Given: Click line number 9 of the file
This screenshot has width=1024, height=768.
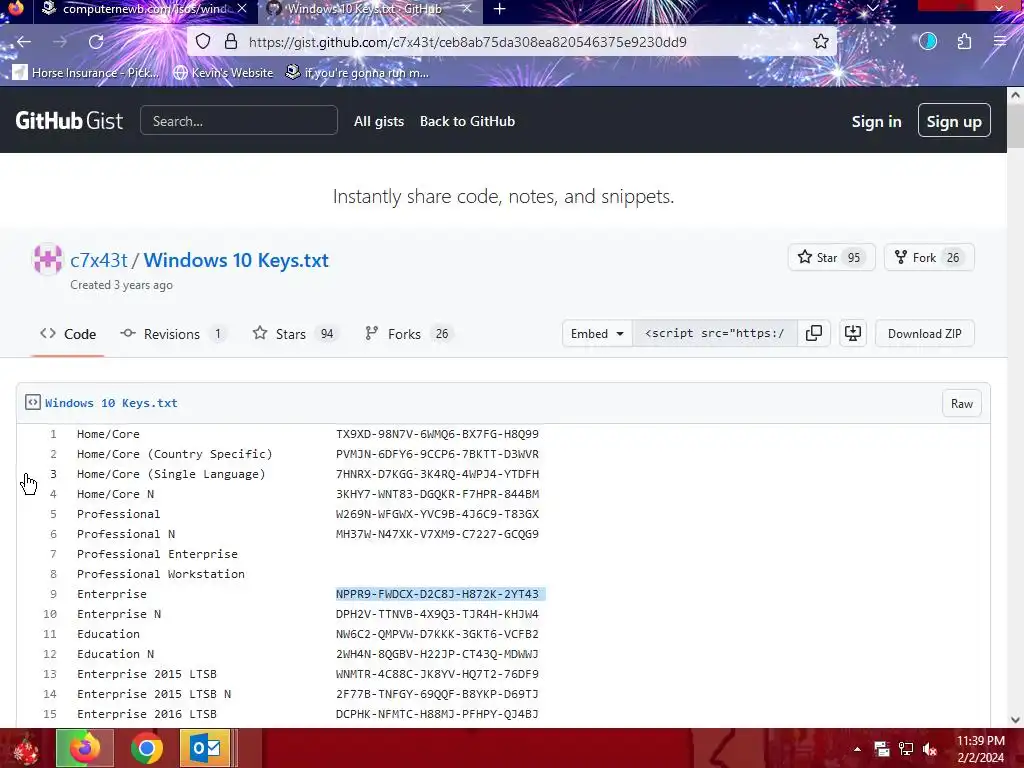Looking at the screenshot, I should [x=54, y=594].
